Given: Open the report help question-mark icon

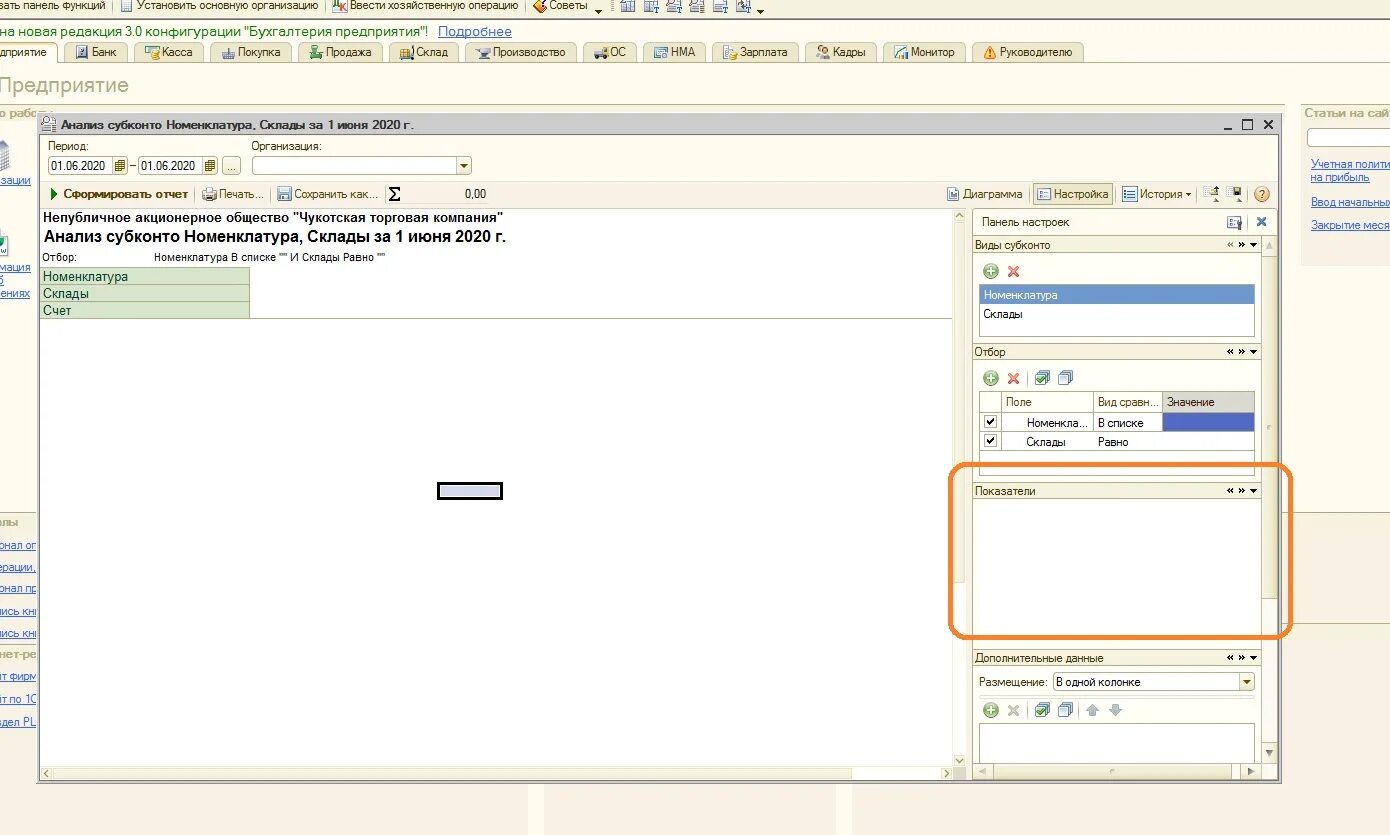Looking at the screenshot, I should [x=1262, y=194].
